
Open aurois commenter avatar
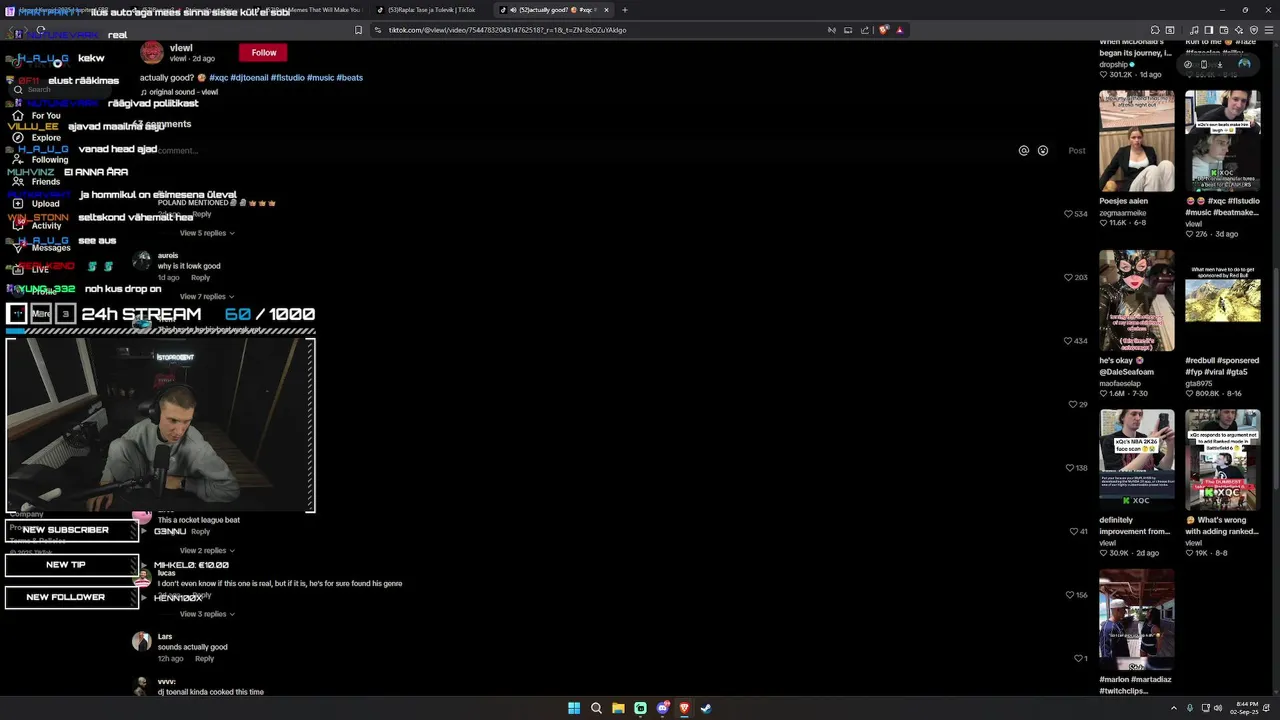(142, 261)
